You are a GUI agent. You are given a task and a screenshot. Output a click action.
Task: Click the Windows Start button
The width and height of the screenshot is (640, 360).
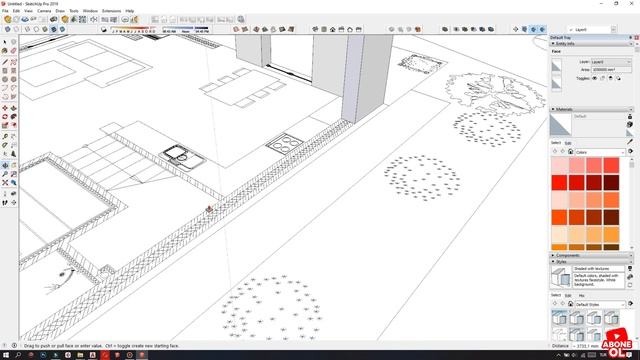pos(6,355)
